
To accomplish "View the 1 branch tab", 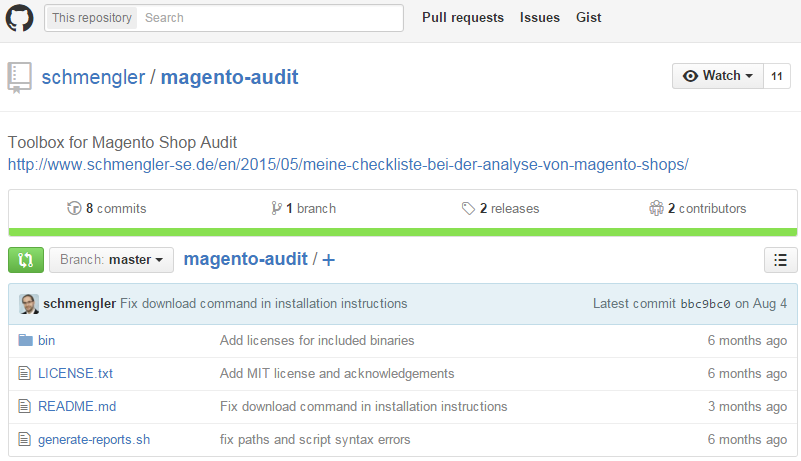I will click(303, 209).
